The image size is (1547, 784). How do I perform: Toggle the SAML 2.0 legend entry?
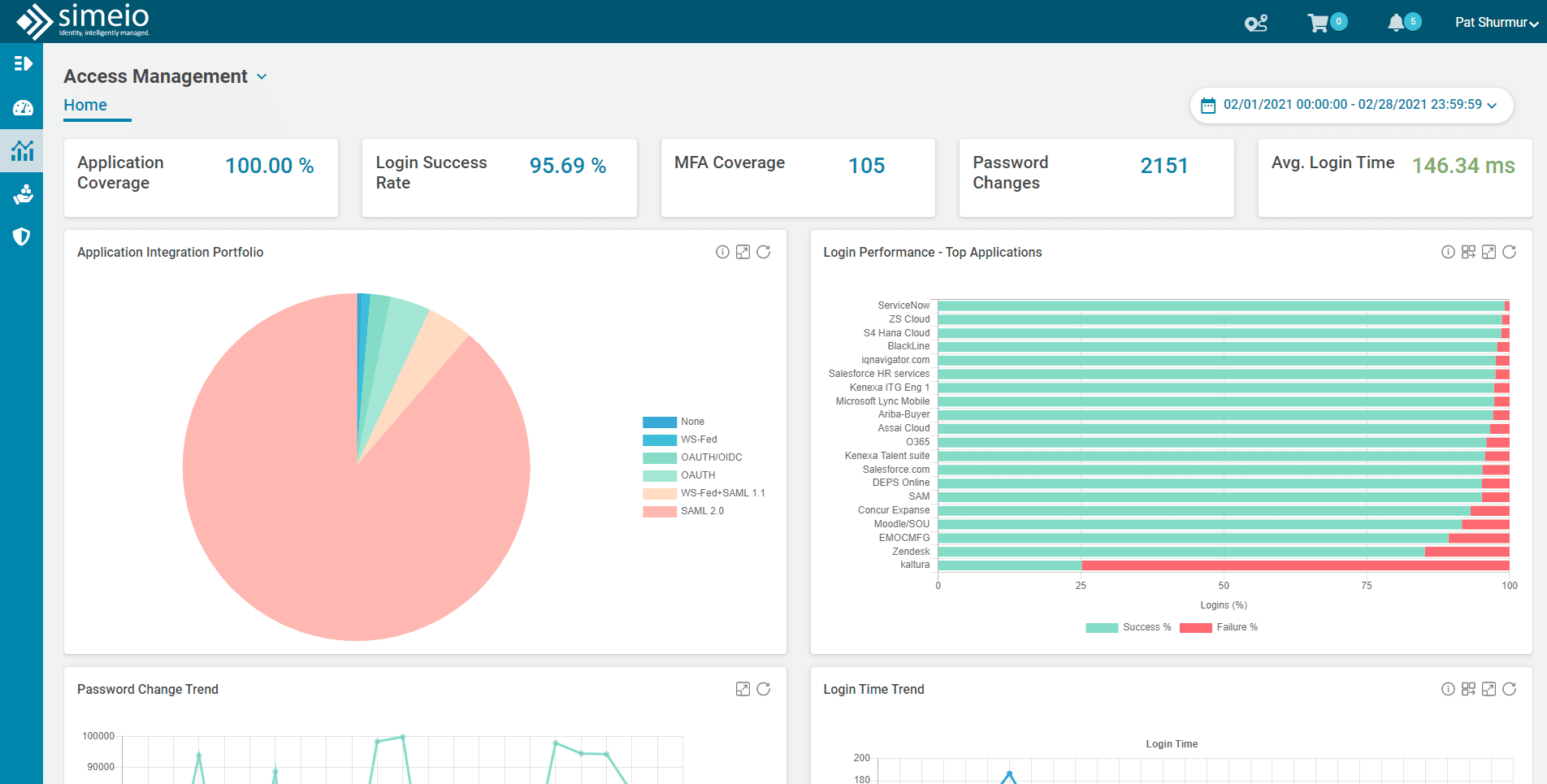(703, 510)
